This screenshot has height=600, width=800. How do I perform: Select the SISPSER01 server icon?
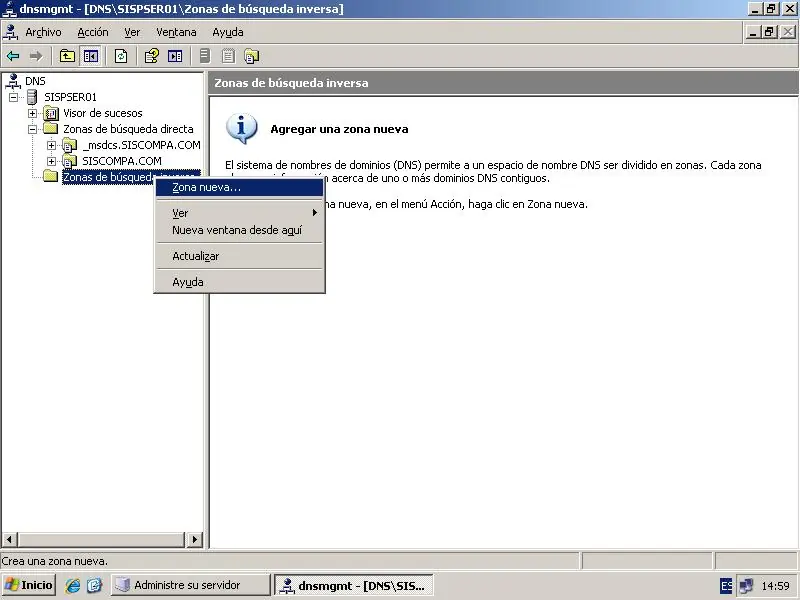click(x=32, y=97)
